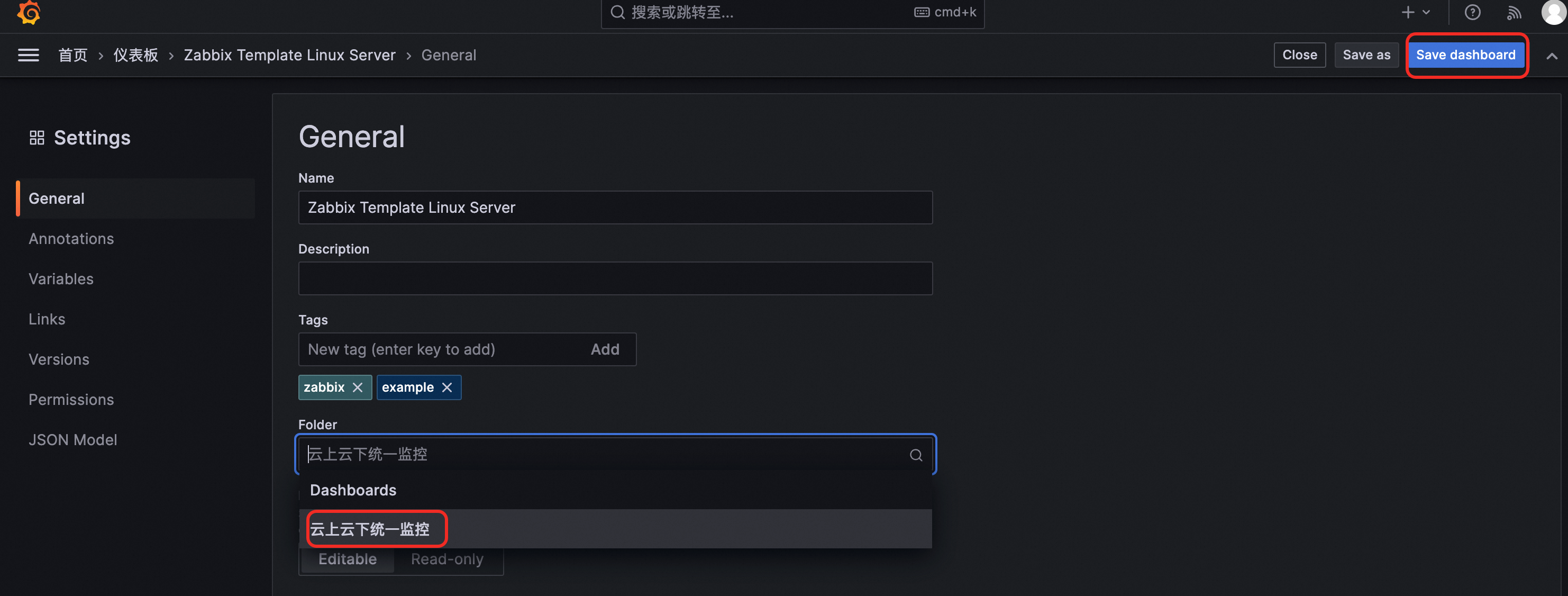This screenshot has width=1568, height=596.
Task: Focus the top search or jump bar
Action: 792,13
